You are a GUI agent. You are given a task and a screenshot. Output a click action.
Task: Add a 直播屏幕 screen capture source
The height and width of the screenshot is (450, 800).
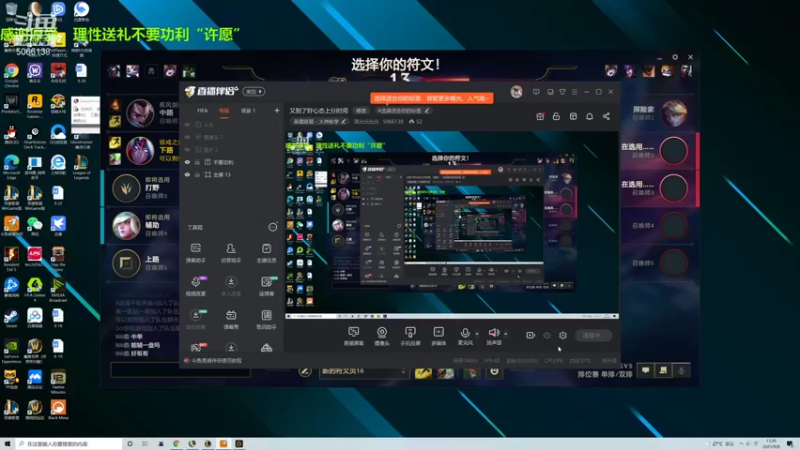point(353,336)
